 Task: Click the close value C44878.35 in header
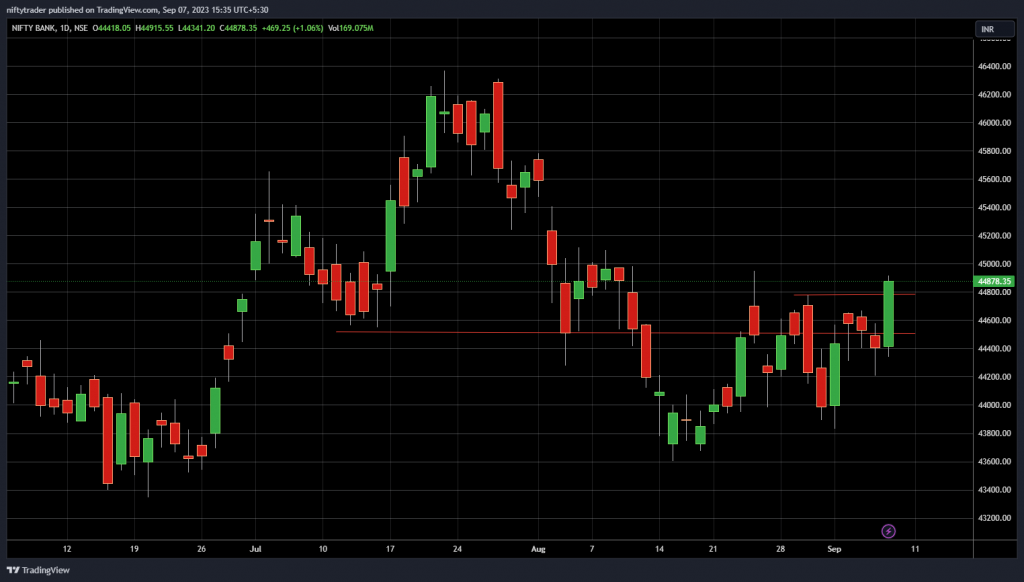coord(238,28)
